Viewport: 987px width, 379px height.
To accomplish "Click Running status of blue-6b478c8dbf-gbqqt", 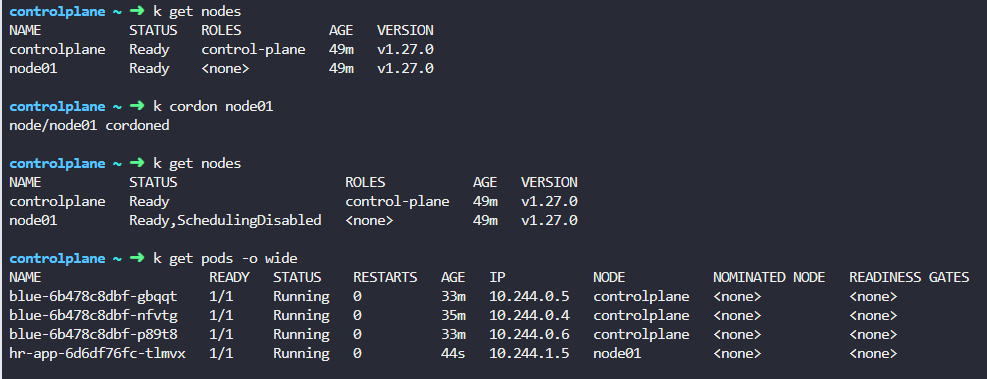I will pyautogui.click(x=301, y=297).
